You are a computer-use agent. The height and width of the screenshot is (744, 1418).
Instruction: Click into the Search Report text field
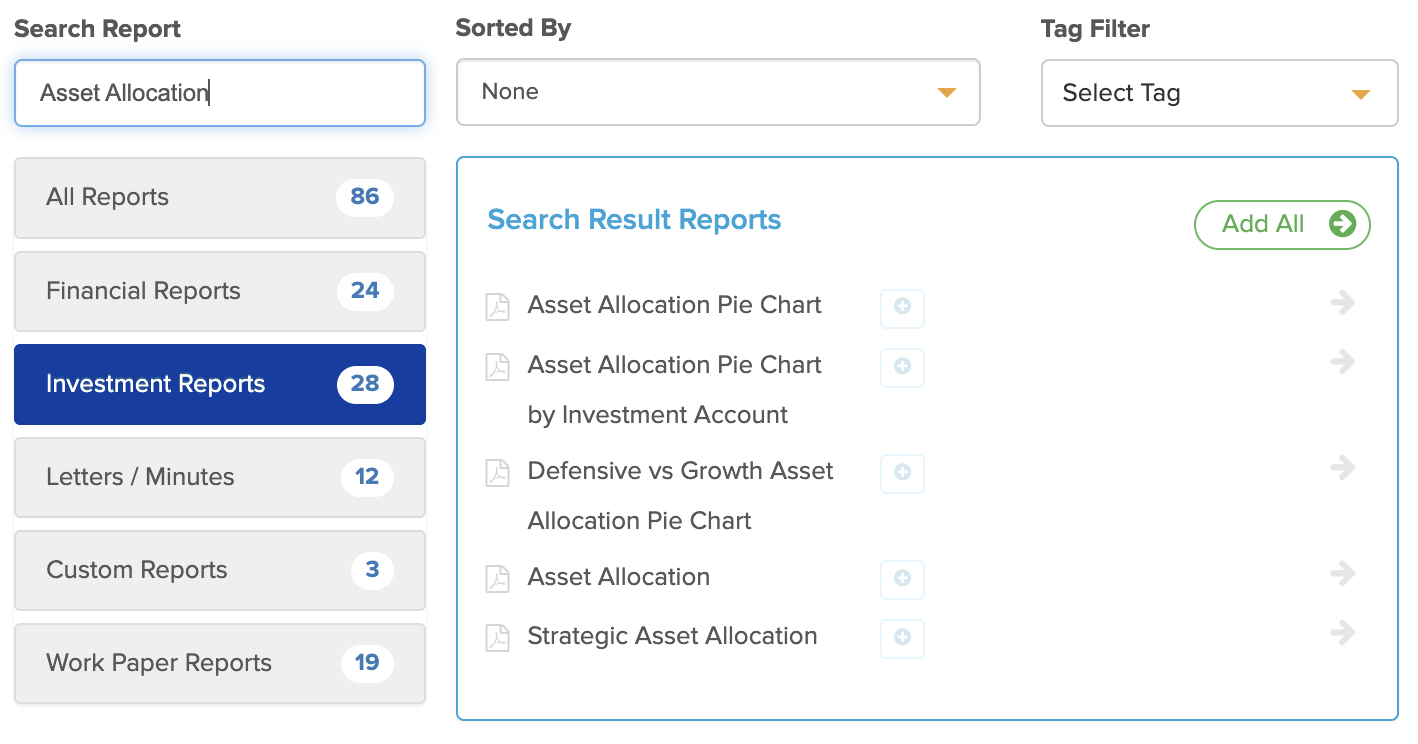click(x=220, y=93)
